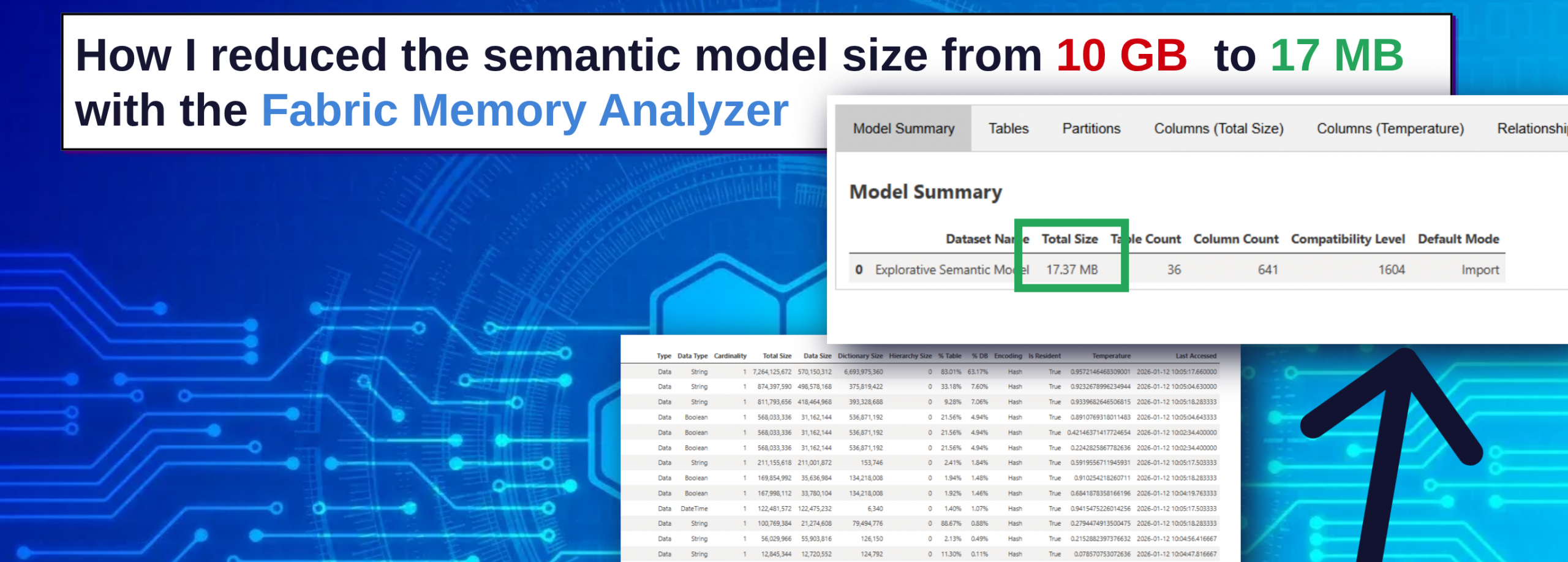The width and height of the screenshot is (1568, 562).
Task: Click the Column Count header in Model Summary
Action: point(1235,239)
